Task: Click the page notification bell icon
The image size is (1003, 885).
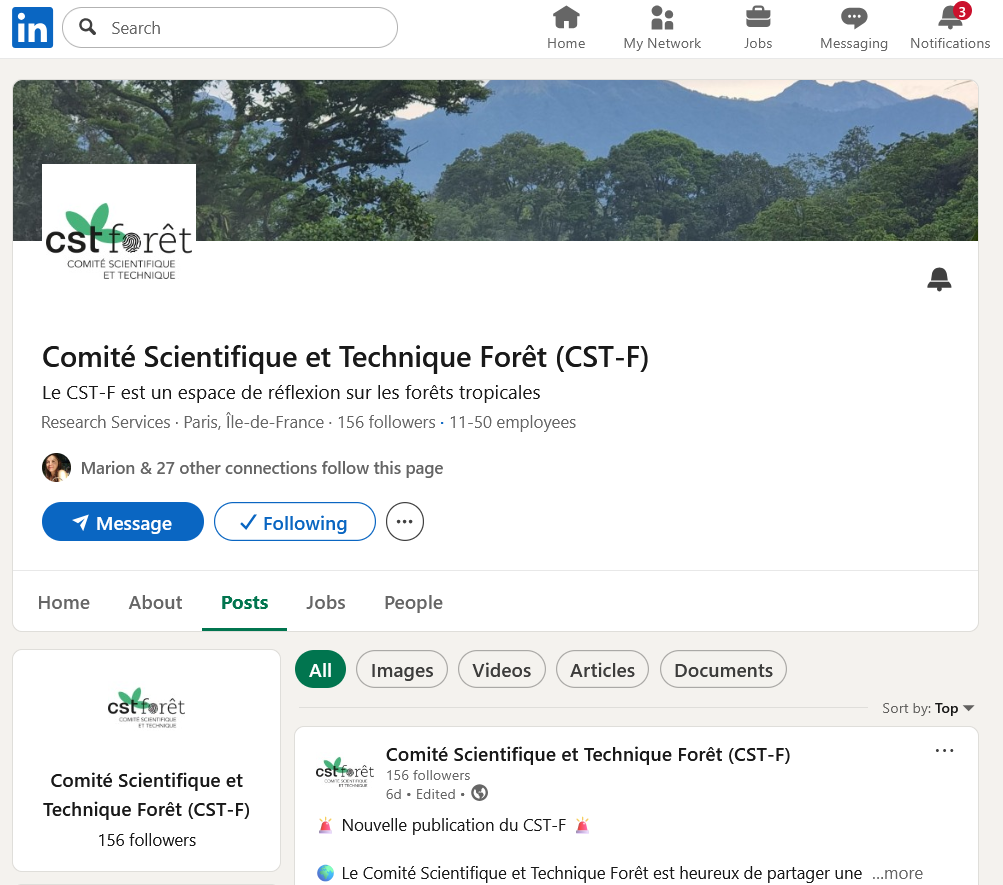Action: click(938, 279)
